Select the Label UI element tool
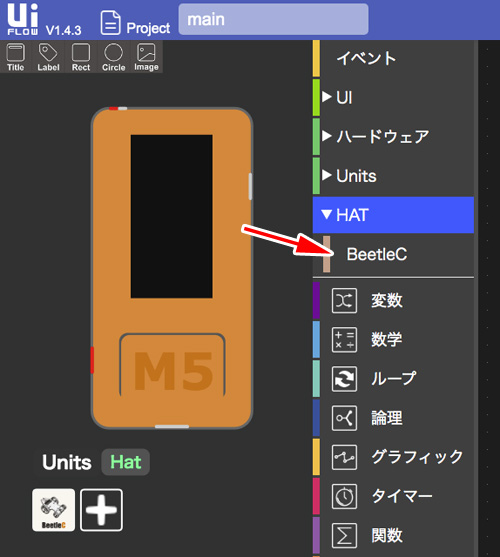The width and height of the screenshot is (500, 557). coord(48,57)
